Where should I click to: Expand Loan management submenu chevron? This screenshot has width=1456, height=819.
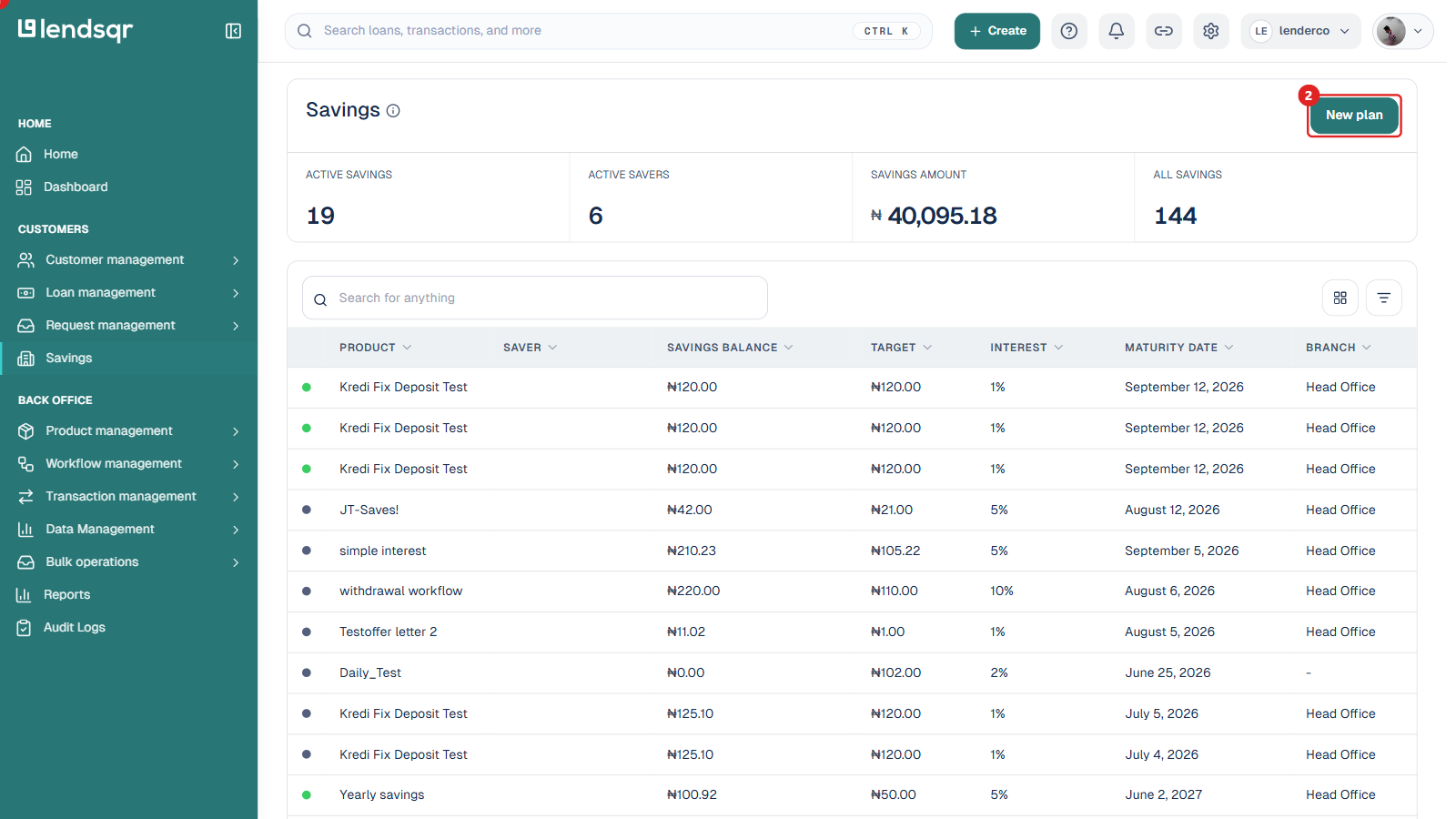[x=236, y=293]
